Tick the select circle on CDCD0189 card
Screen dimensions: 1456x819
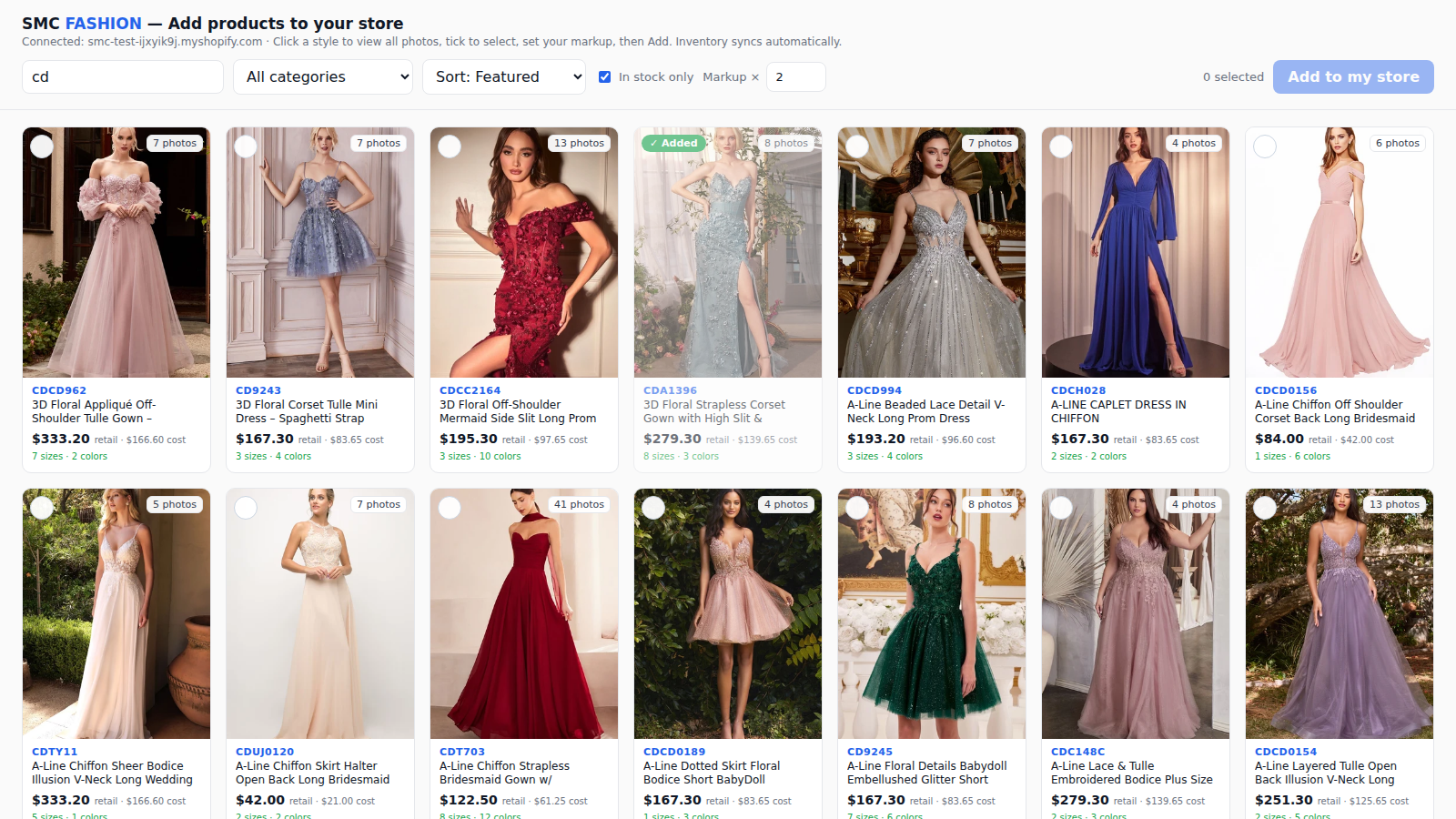(x=653, y=508)
